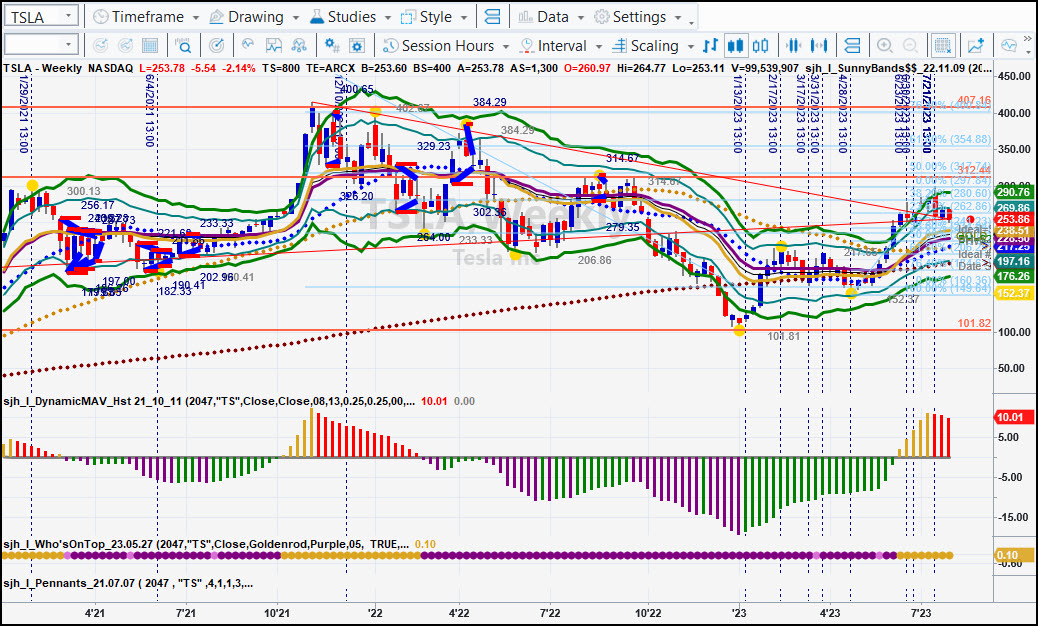Toggle the grid selection tool icon

click(942, 46)
